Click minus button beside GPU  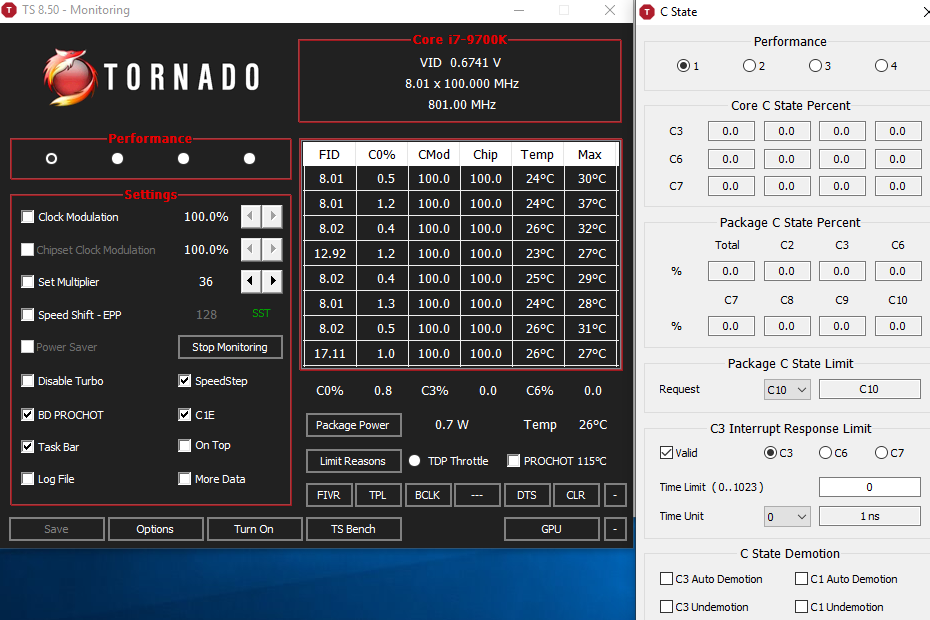point(615,529)
